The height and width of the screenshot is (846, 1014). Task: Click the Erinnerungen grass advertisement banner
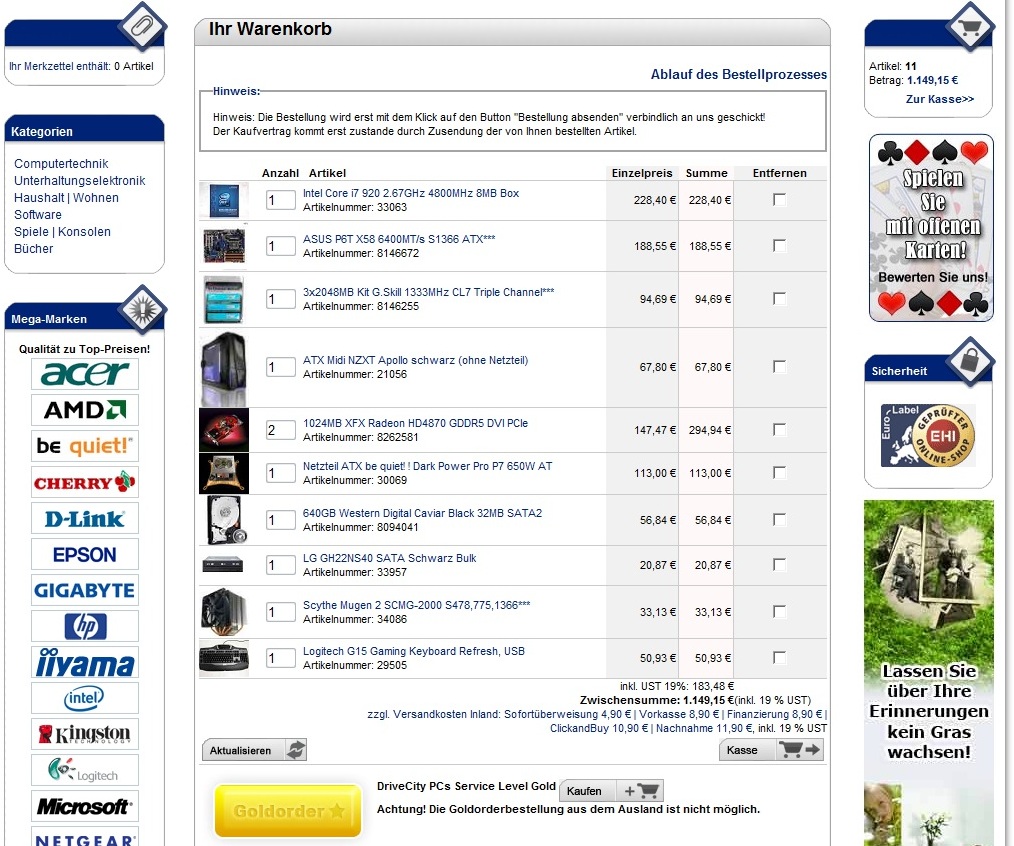tap(929, 673)
